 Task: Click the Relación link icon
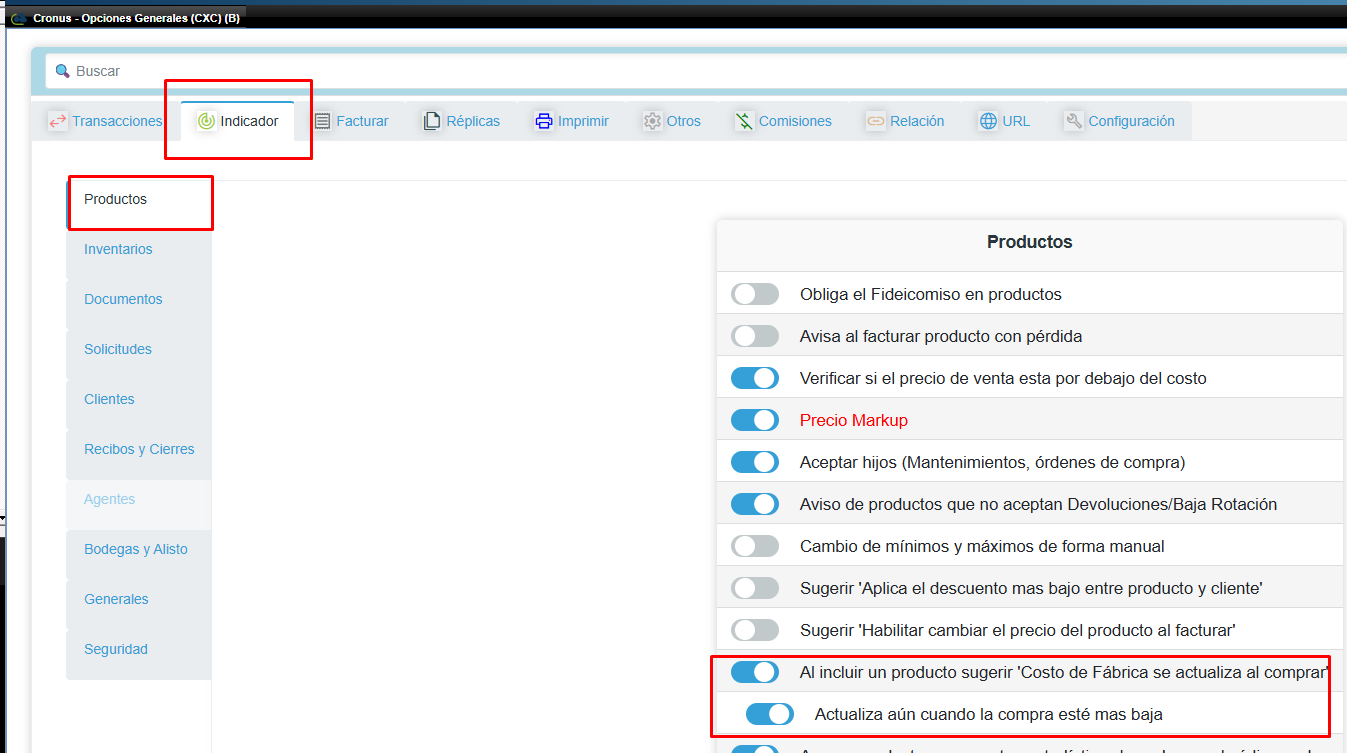coord(876,121)
